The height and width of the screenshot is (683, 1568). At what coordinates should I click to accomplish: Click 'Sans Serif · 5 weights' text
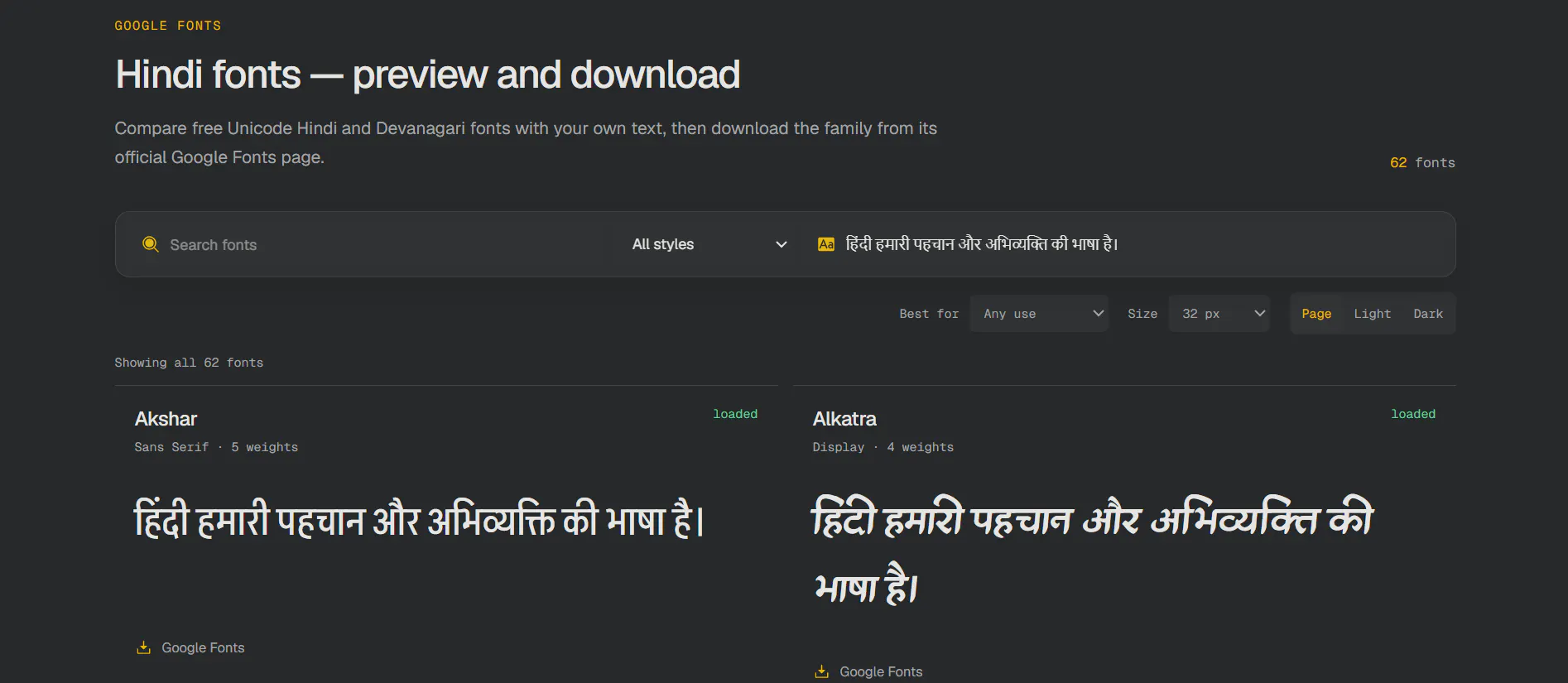coord(216,447)
